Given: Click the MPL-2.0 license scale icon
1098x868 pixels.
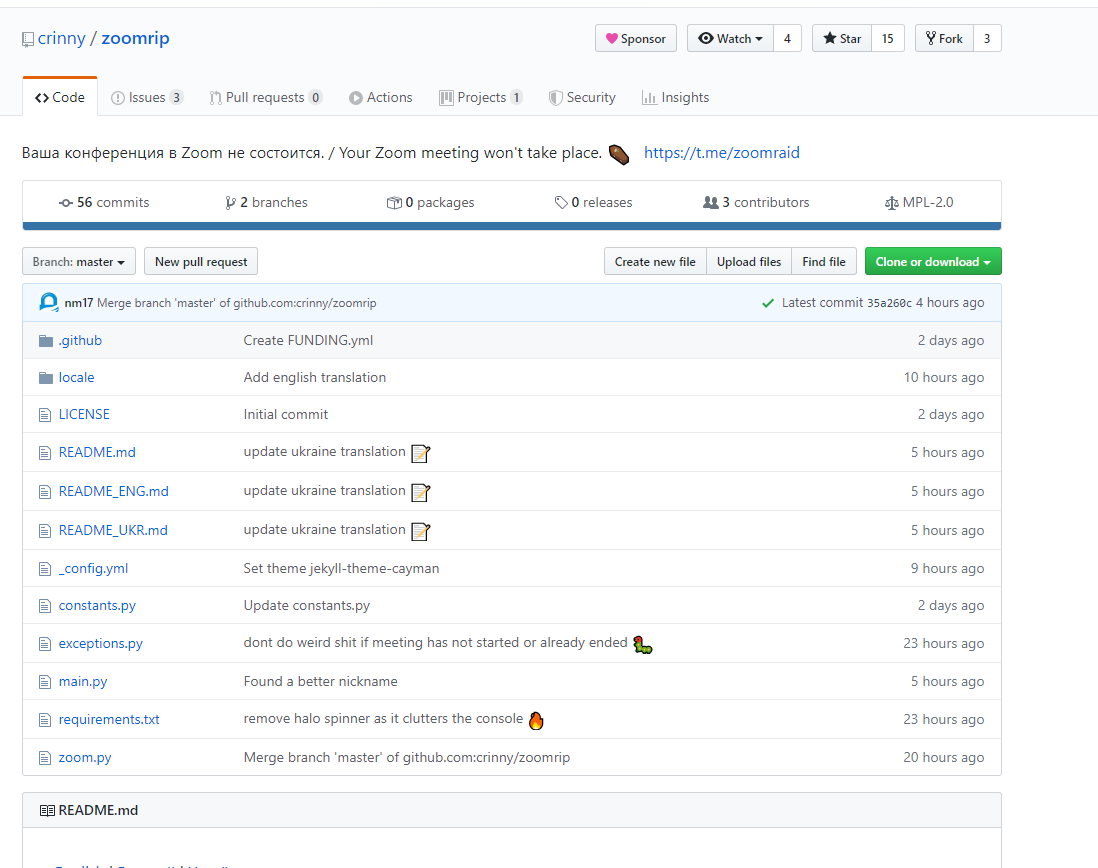Looking at the screenshot, I should (891, 203).
